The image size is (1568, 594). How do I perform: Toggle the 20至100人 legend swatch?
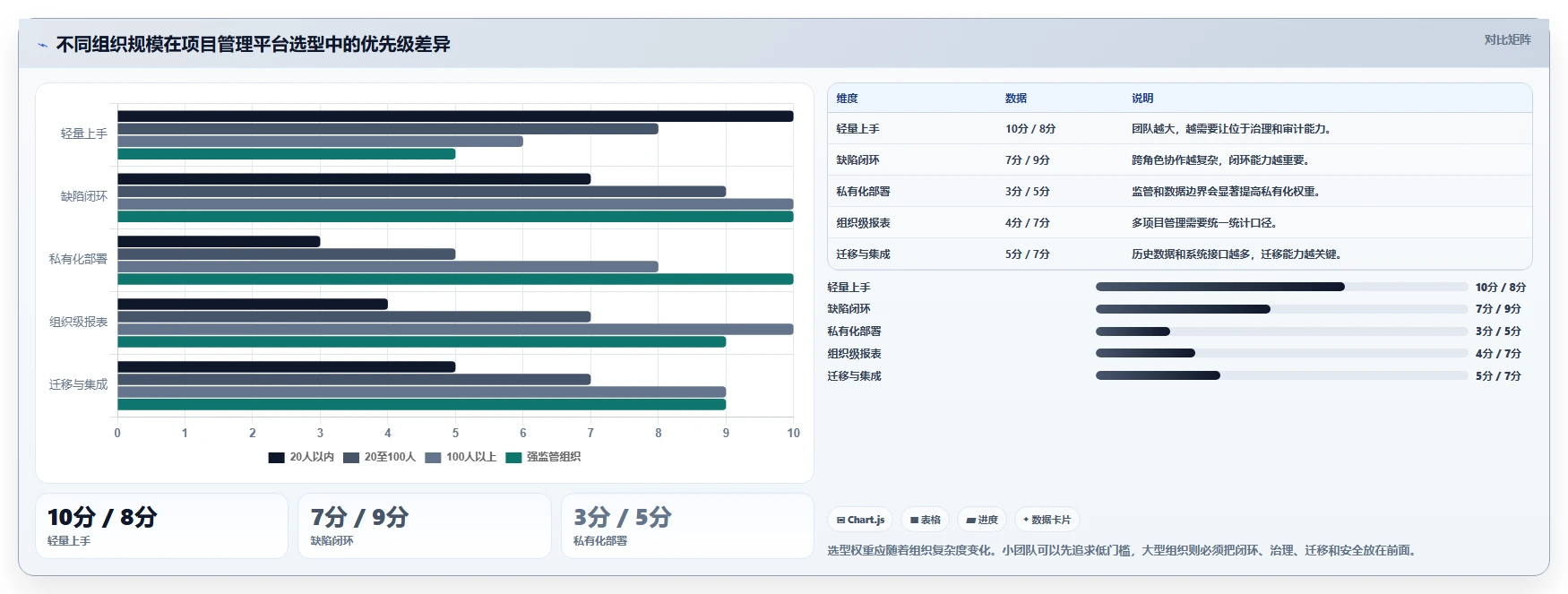pyautogui.click(x=350, y=457)
